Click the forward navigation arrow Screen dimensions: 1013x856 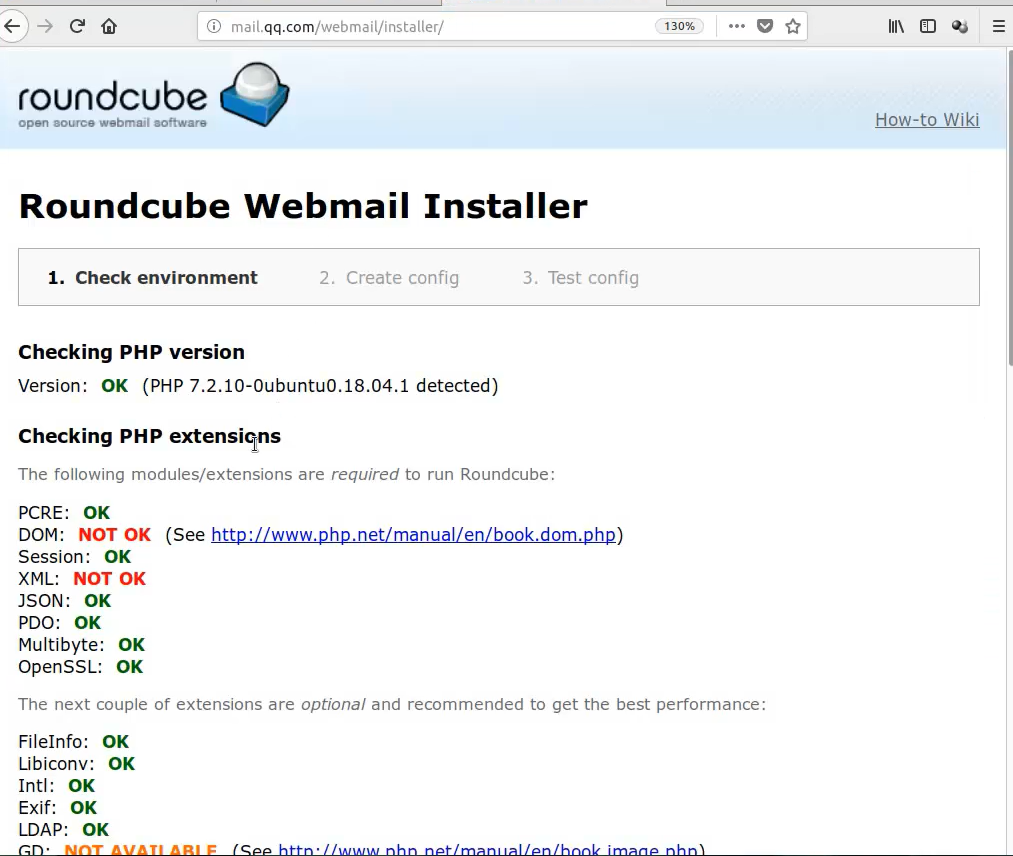pyautogui.click(x=45, y=26)
